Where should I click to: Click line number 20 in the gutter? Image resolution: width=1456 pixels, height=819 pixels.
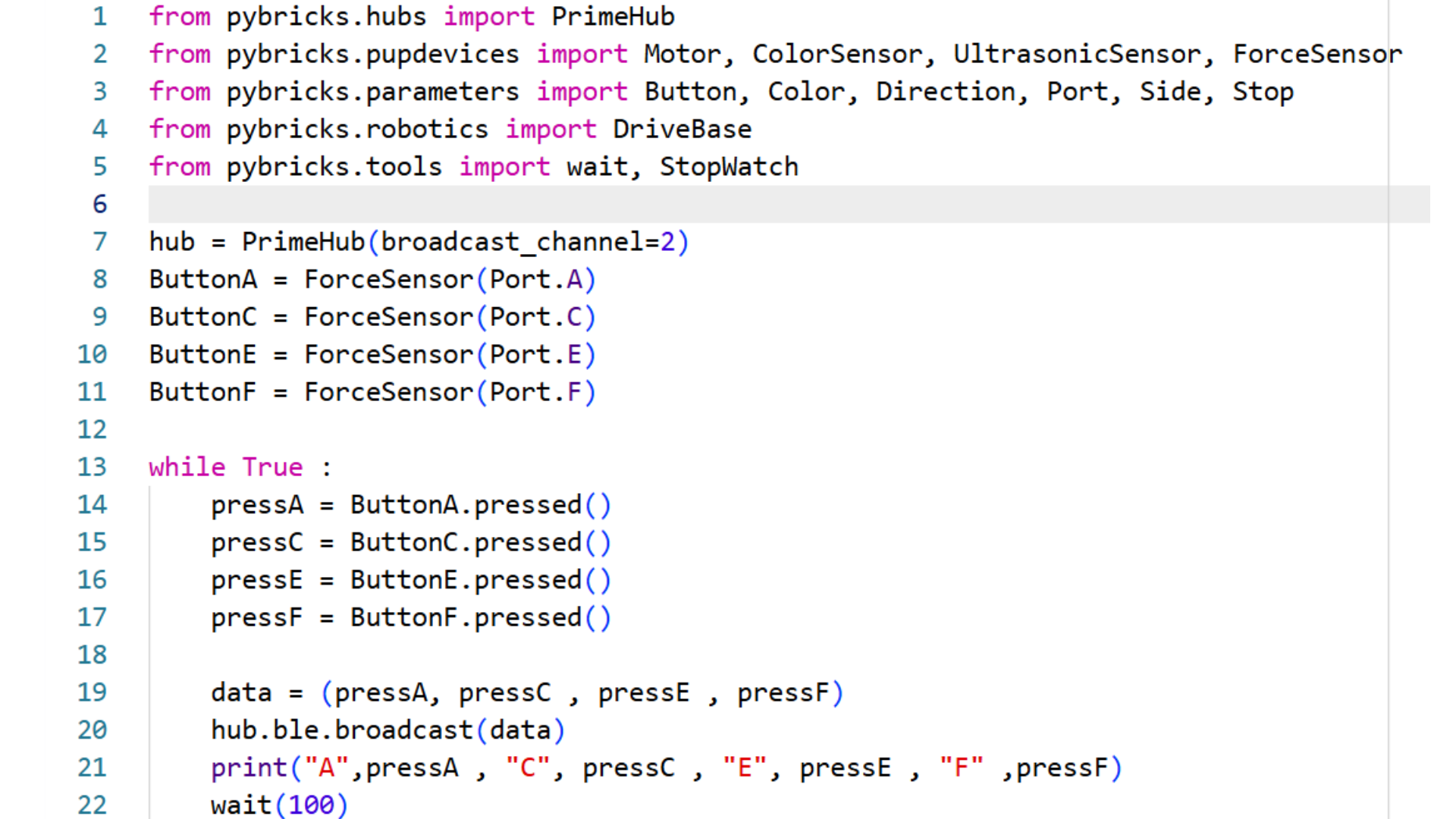click(93, 730)
